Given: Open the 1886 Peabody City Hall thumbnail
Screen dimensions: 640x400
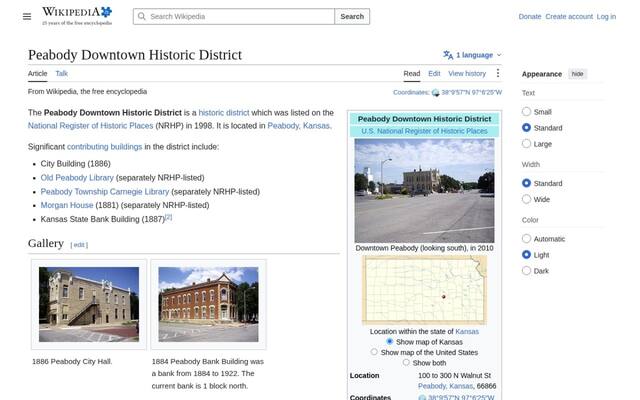Looking at the screenshot, I should (x=89, y=304).
